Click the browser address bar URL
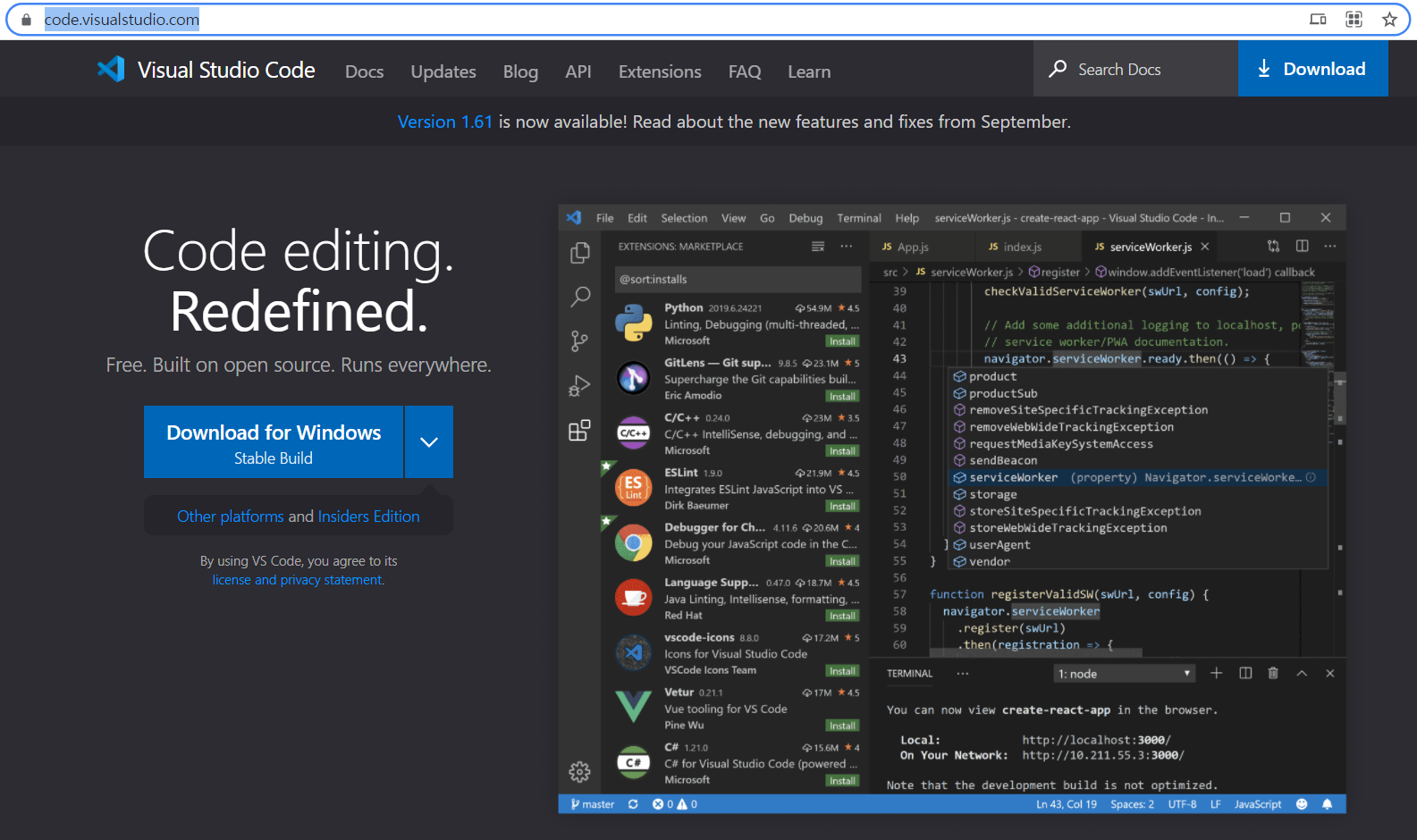This screenshot has width=1417, height=840. pyautogui.click(x=122, y=19)
